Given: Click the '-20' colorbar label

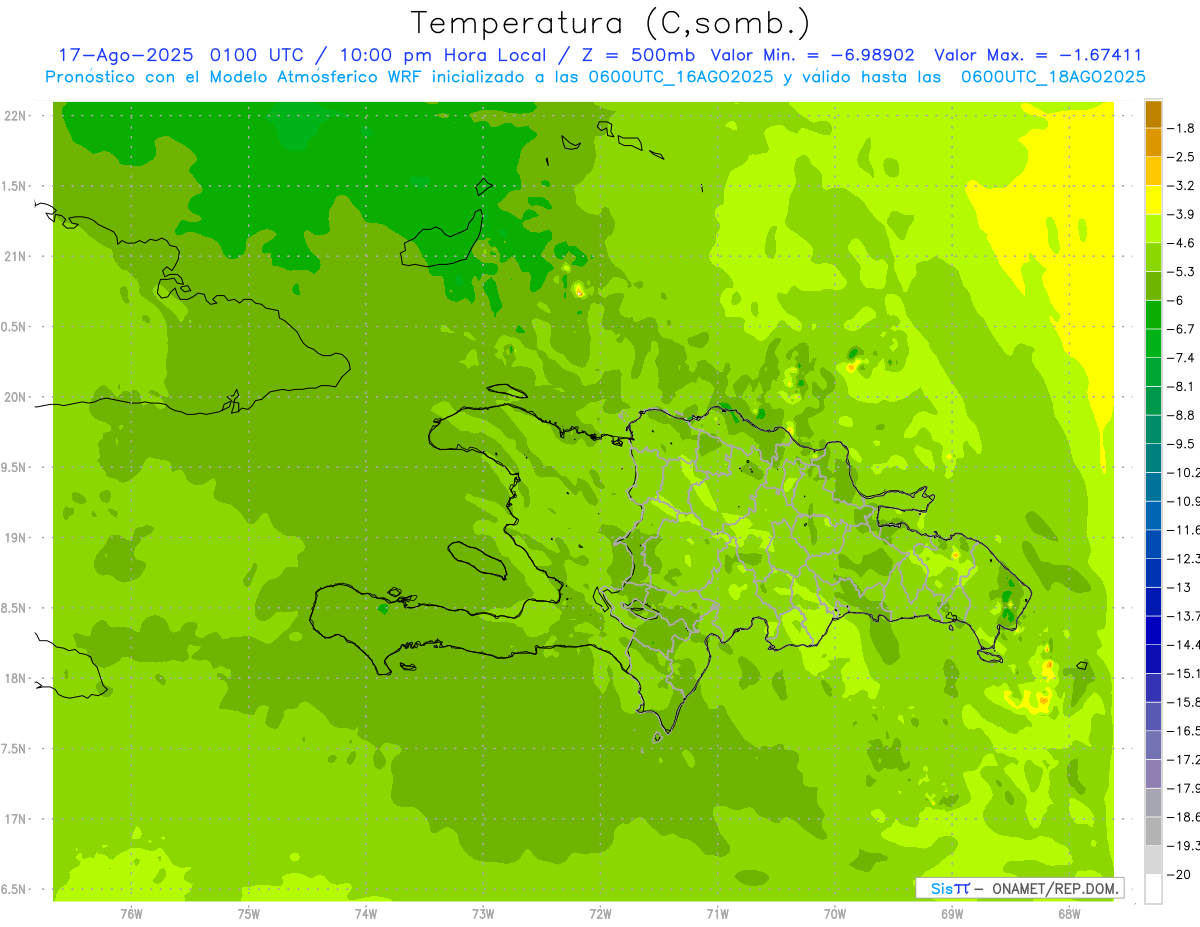Looking at the screenshot, I should click(x=1181, y=875).
